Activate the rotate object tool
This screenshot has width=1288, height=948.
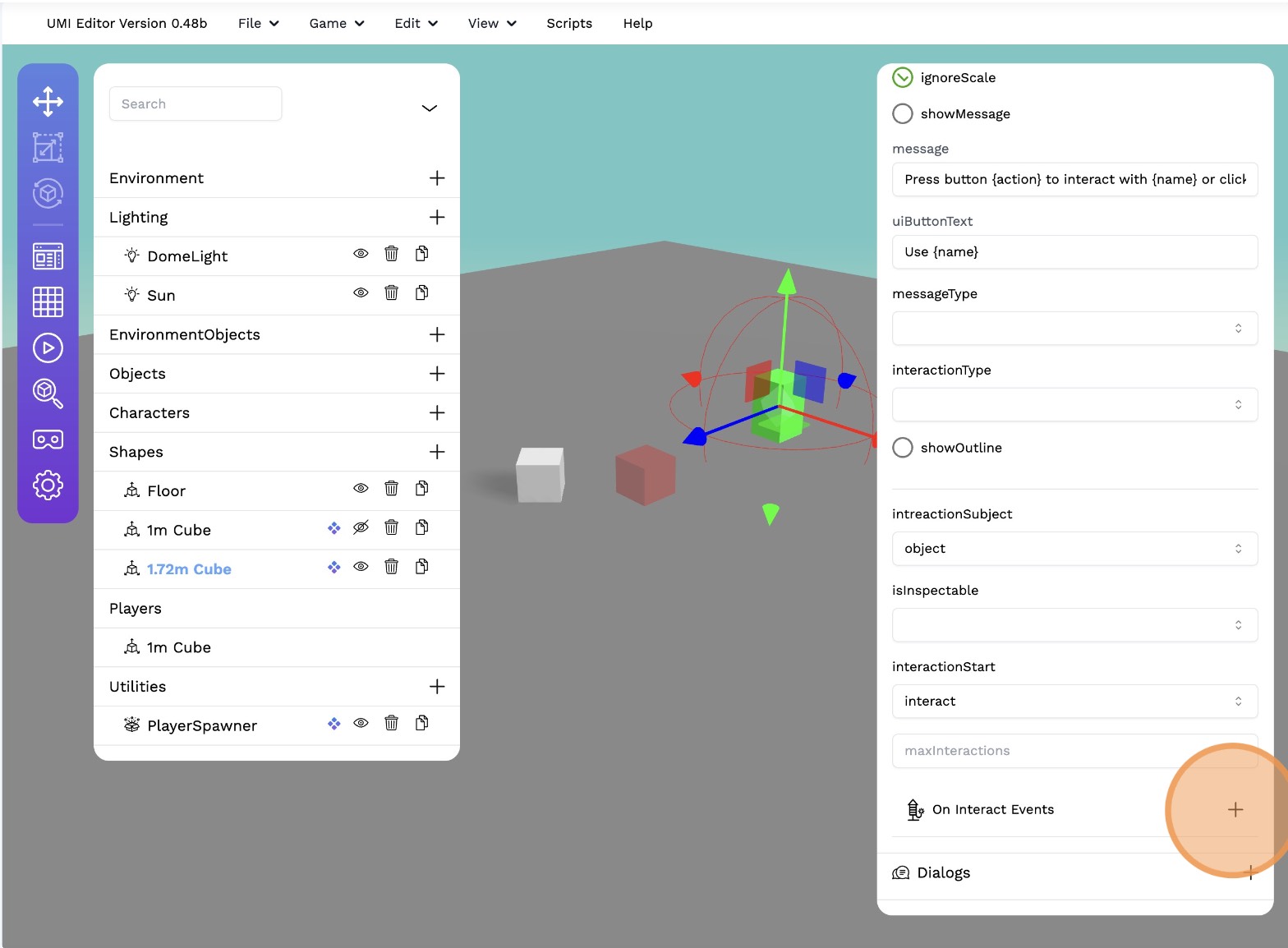pos(48,194)
